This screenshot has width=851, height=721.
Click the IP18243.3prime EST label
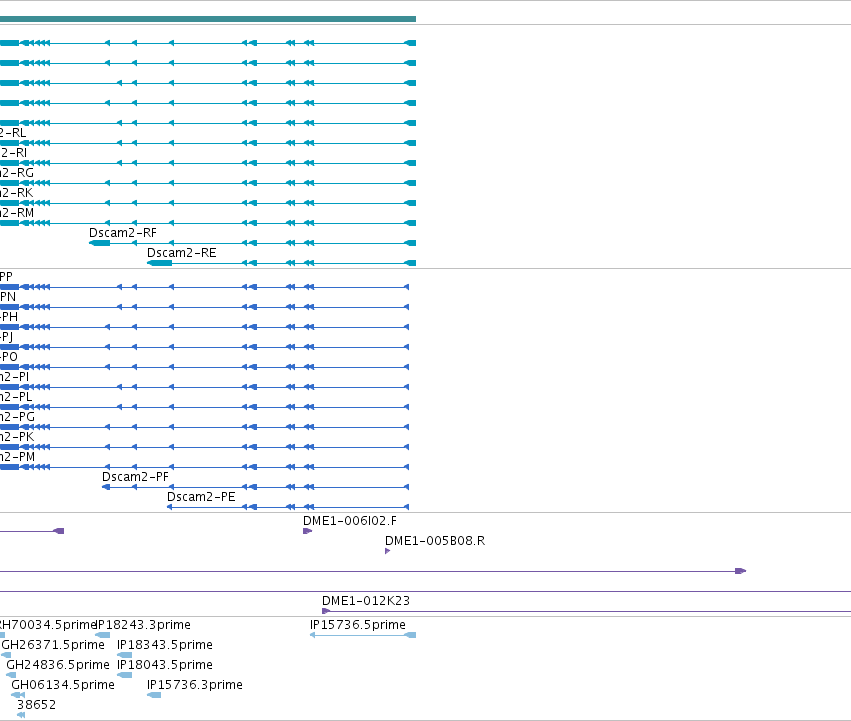pos(143,625)
